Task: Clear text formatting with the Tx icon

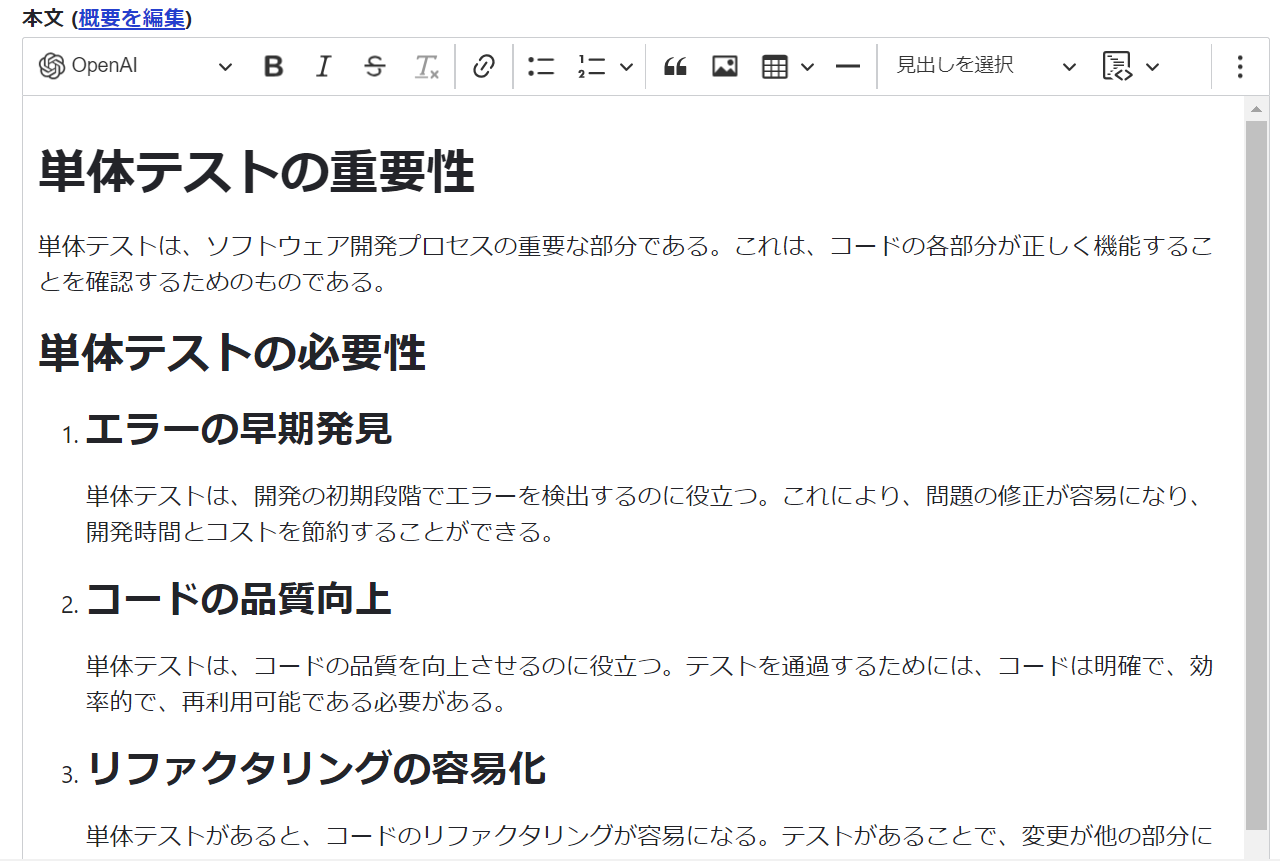Action: click(426, 66)
